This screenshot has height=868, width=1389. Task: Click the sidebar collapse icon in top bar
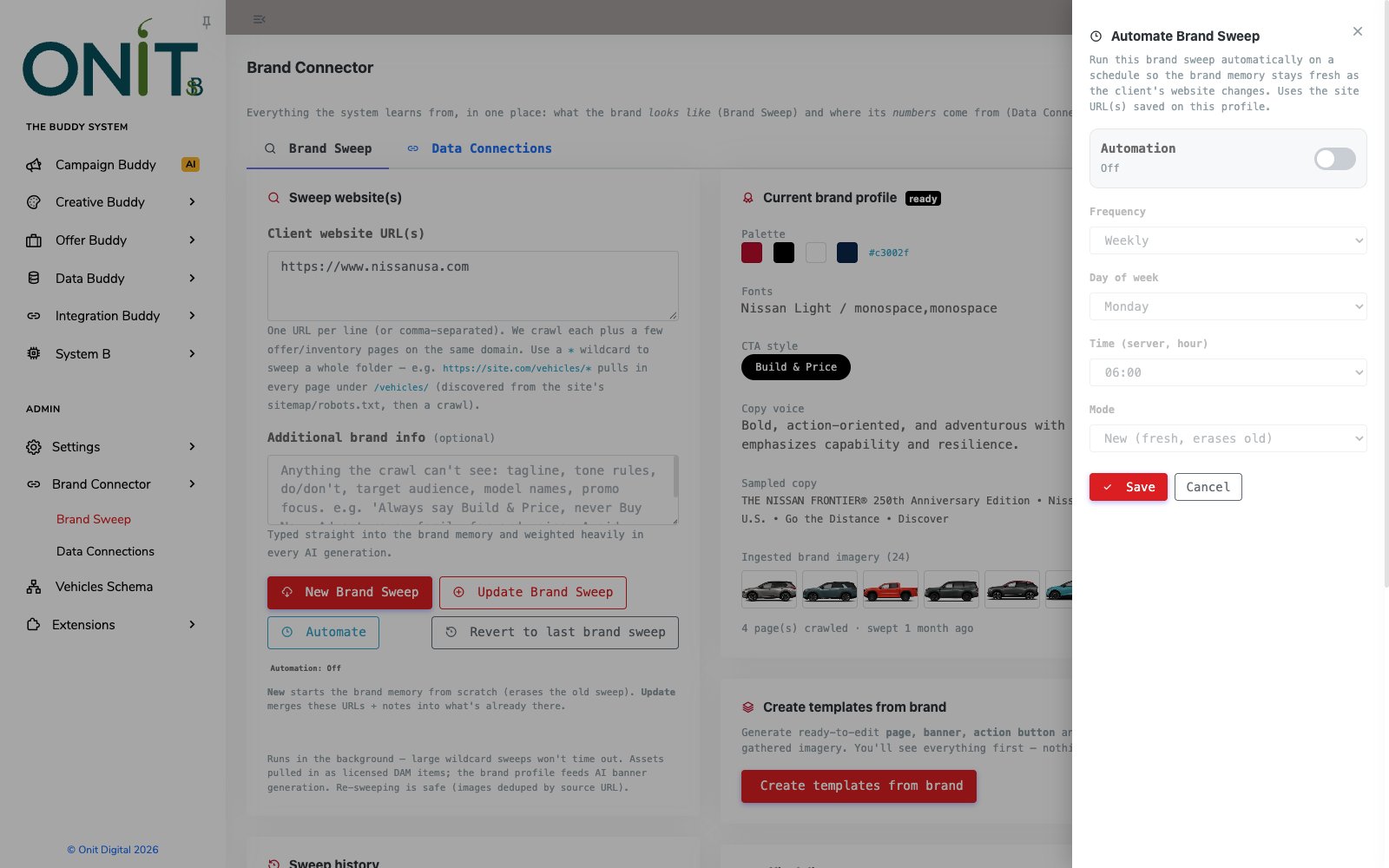tap(259, 19)
